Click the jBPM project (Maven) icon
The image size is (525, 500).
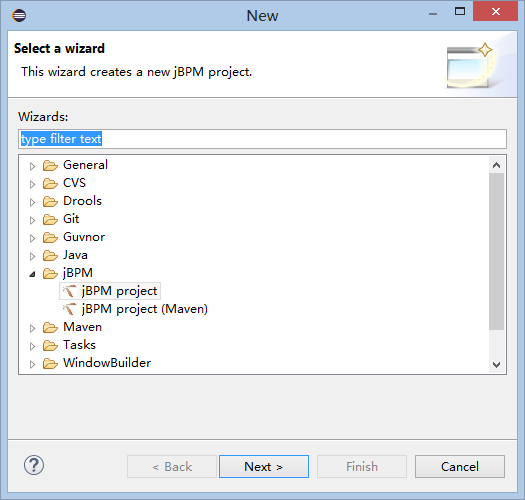(69, 309)
